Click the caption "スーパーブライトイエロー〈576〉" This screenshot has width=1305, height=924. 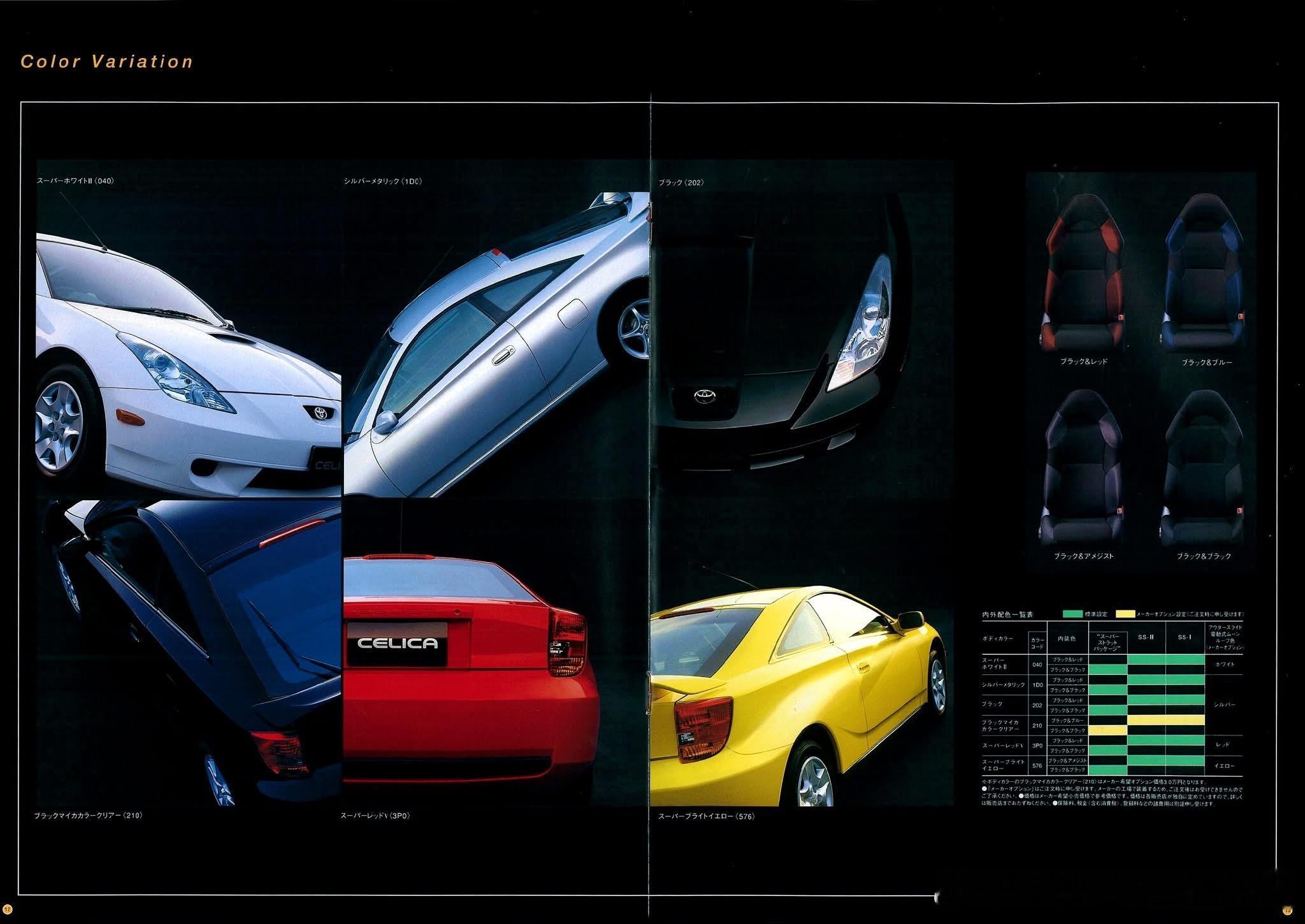point(707,816)
